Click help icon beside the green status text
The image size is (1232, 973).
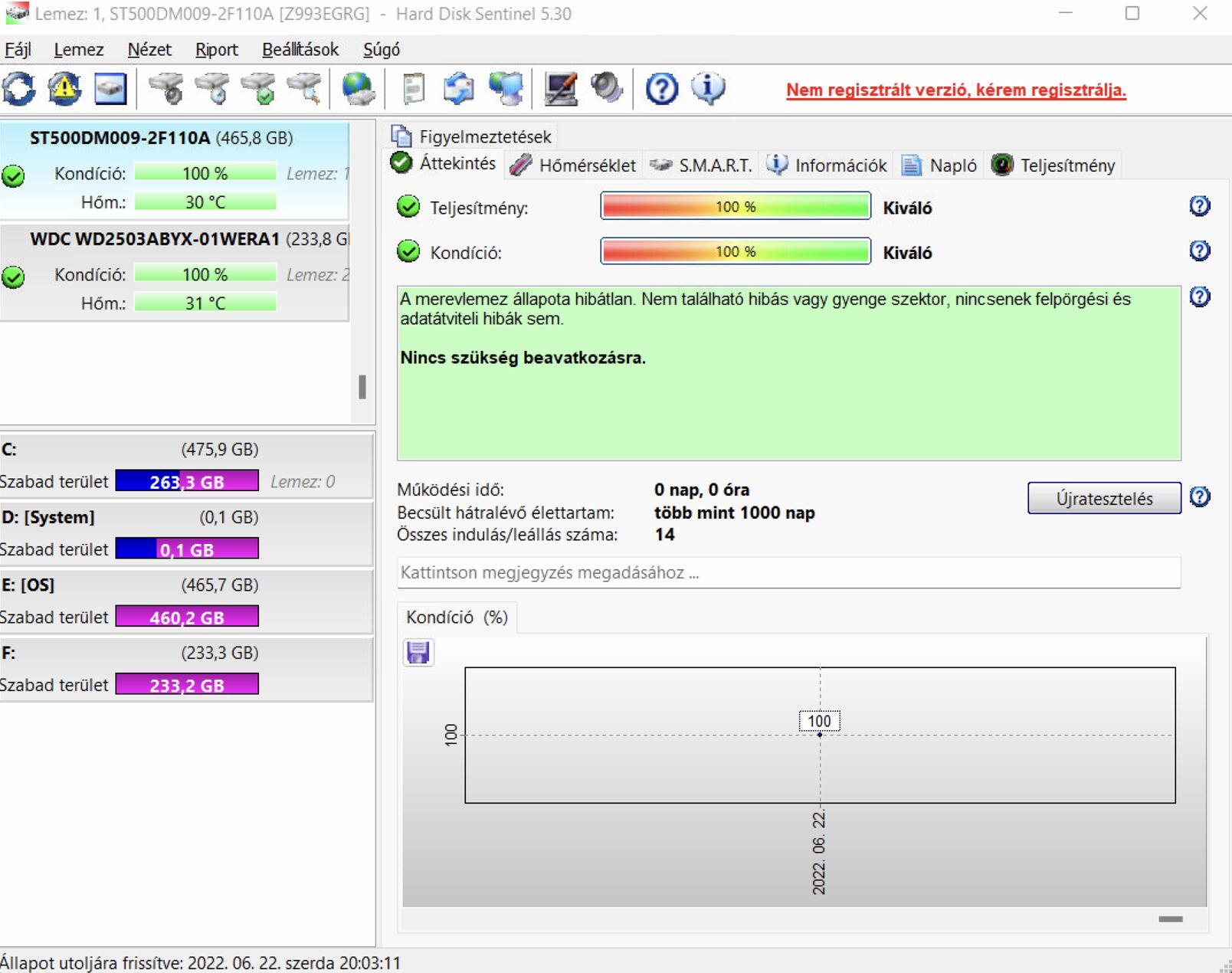coord(1200,296)
